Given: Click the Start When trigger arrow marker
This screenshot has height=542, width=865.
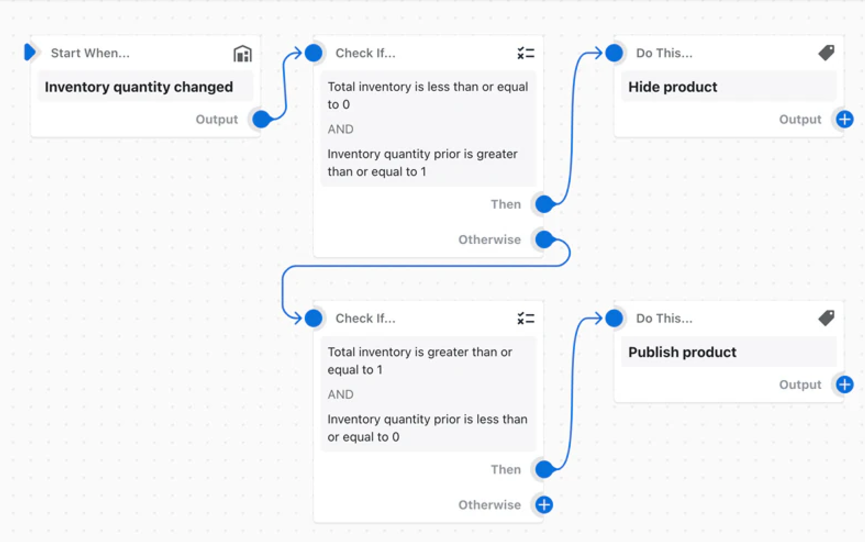Looking at the screenshot, I should (x=30, y=52).
